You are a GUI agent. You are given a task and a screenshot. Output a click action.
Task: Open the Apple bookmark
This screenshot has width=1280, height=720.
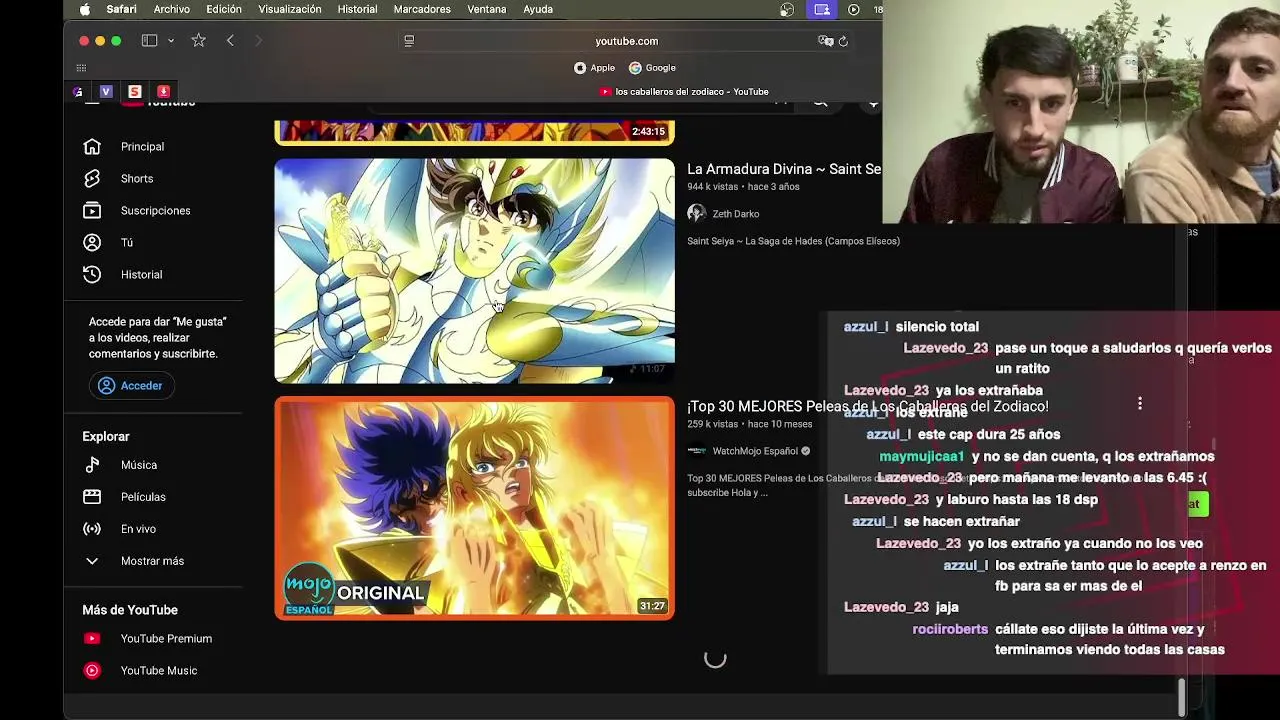coord(594,68)
